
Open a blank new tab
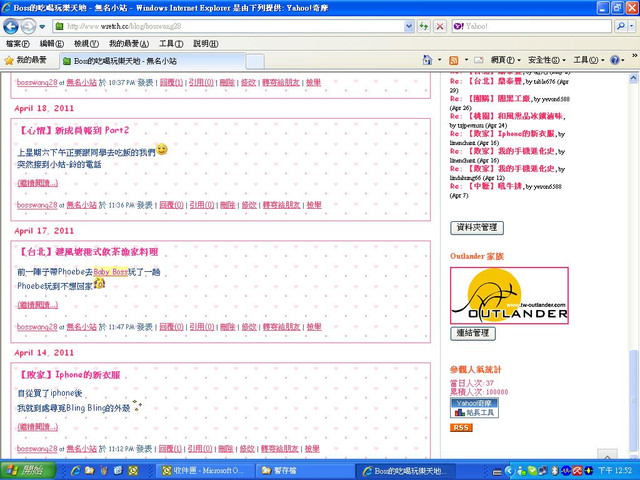pos(255,62)
